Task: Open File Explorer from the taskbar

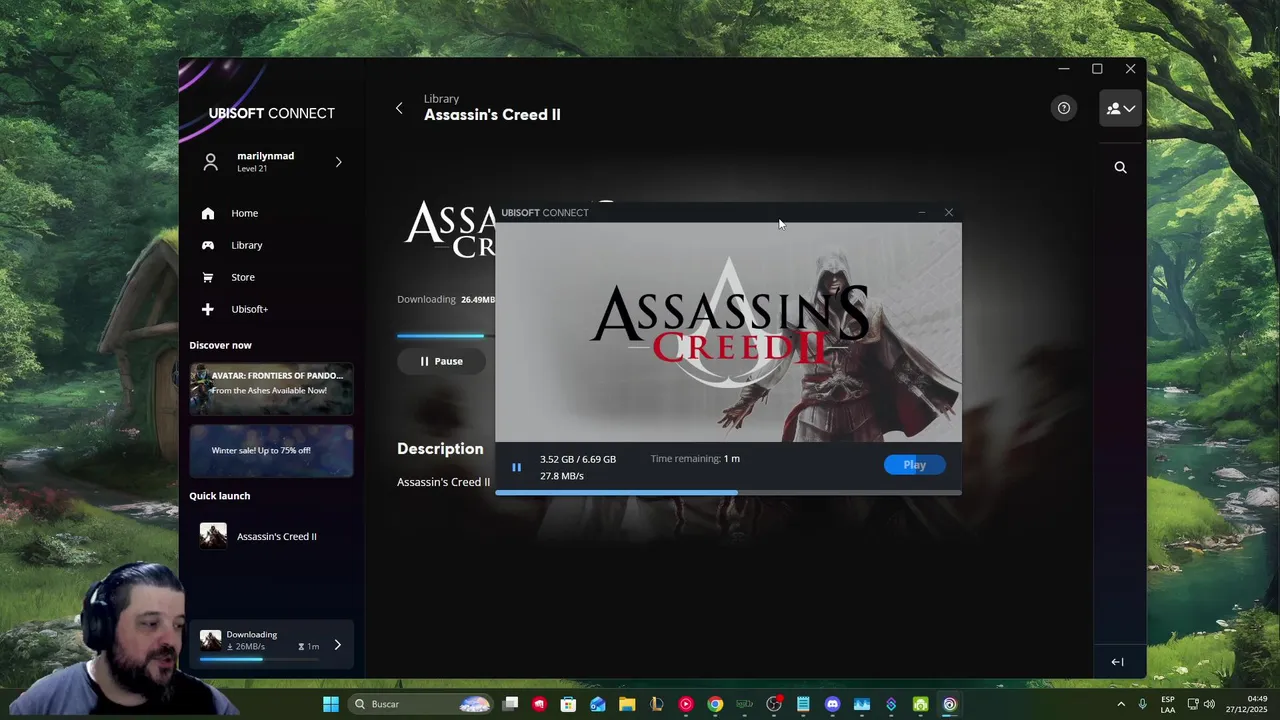Action: (627, 704)
